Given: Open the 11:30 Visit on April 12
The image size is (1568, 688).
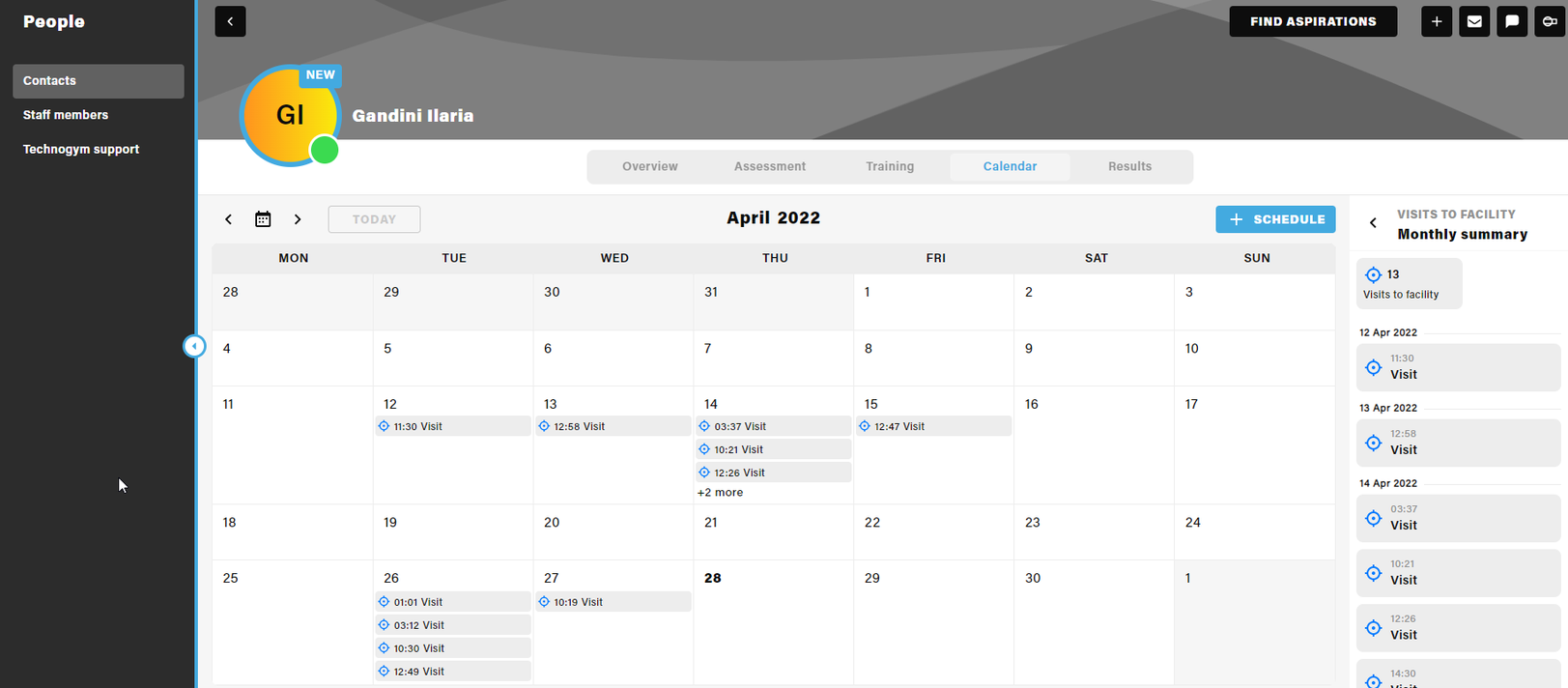Looking at the screenshot, I should [453, 426].
